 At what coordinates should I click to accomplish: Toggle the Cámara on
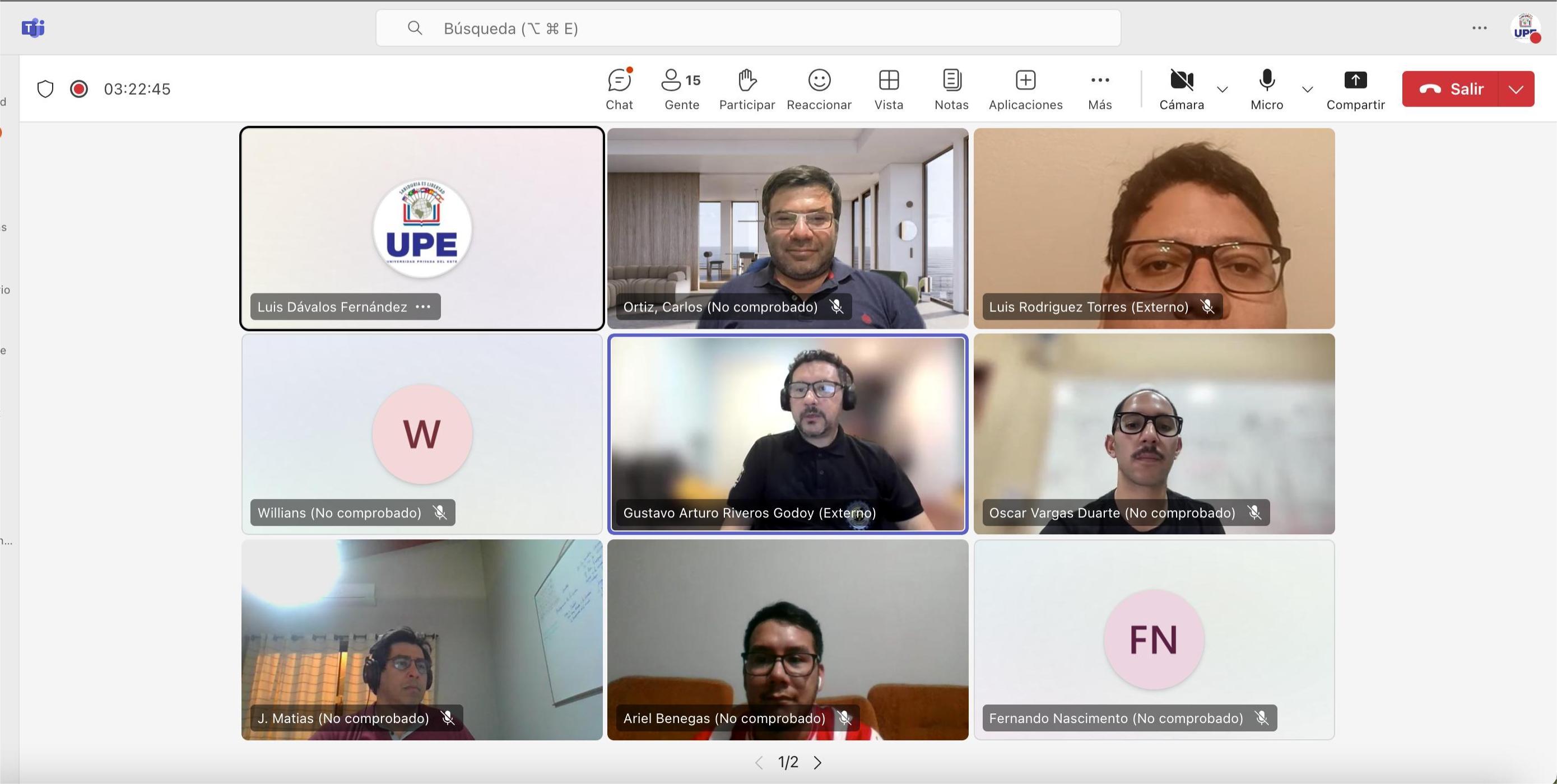tap(1181, 81)
